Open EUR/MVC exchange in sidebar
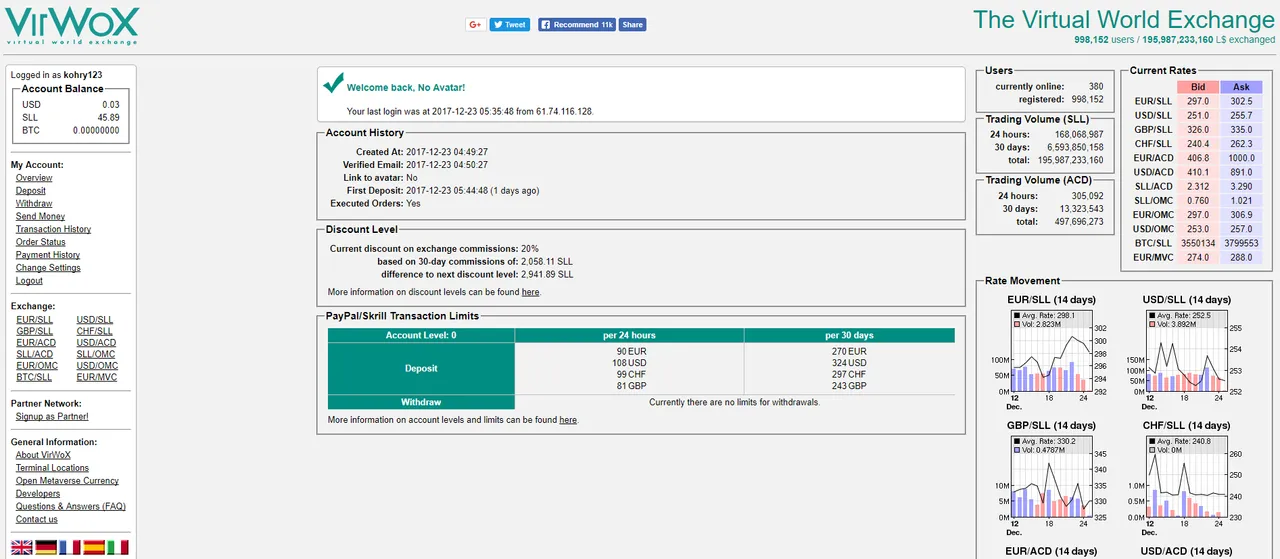The height and width of the screenshot is (559, 1280). [x=97, y=378]
